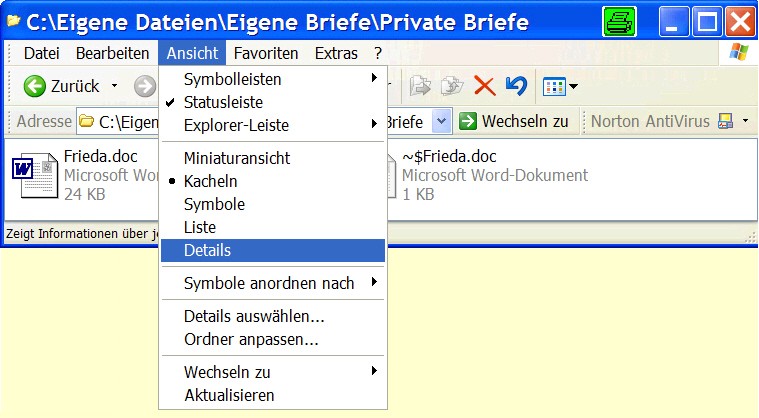The image size is (759, 418).
Task: Click the red X delete icon
Action: point(485,86)
